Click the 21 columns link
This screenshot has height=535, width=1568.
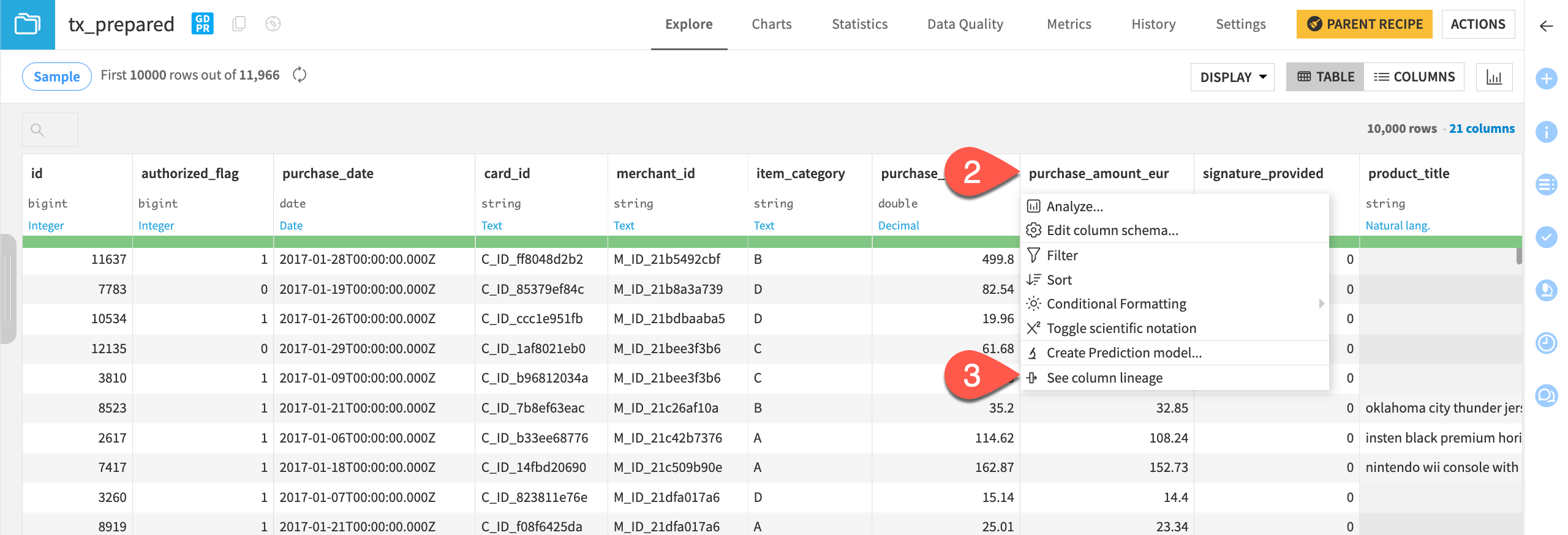click(1481, 129)
